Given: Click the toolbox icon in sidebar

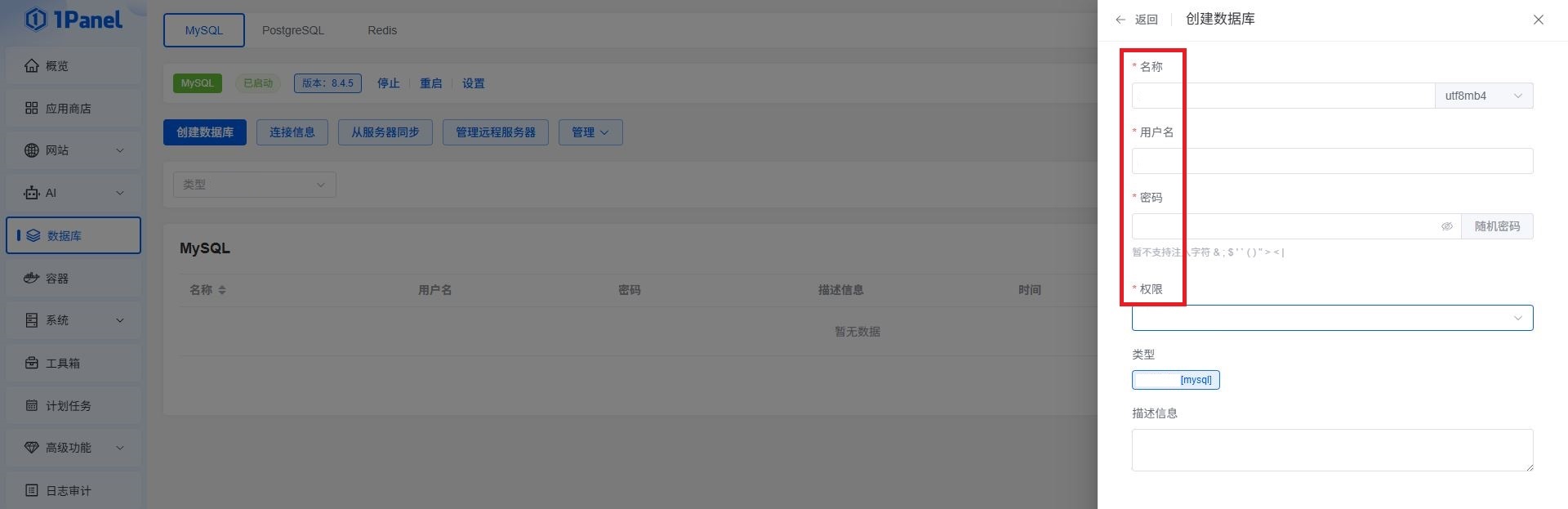Looking at the screenshot, I should [x=32, y=363].
